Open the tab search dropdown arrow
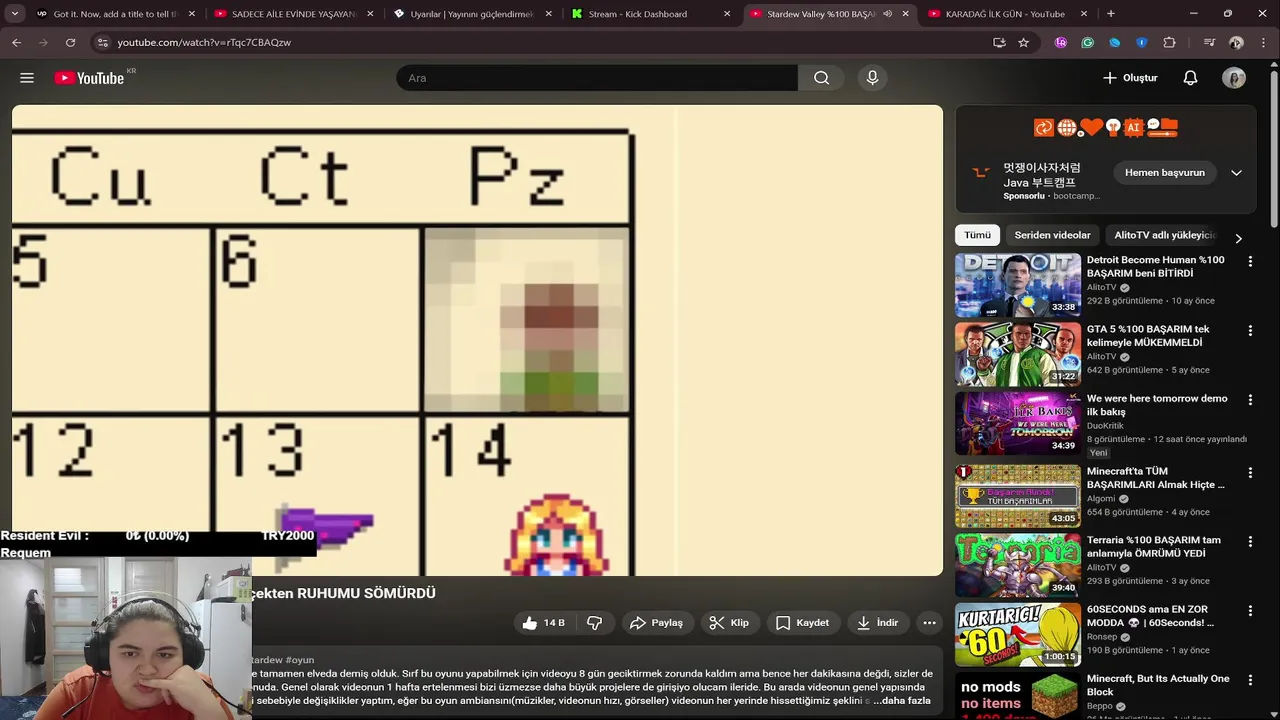1280x720 pixels. 15,14
